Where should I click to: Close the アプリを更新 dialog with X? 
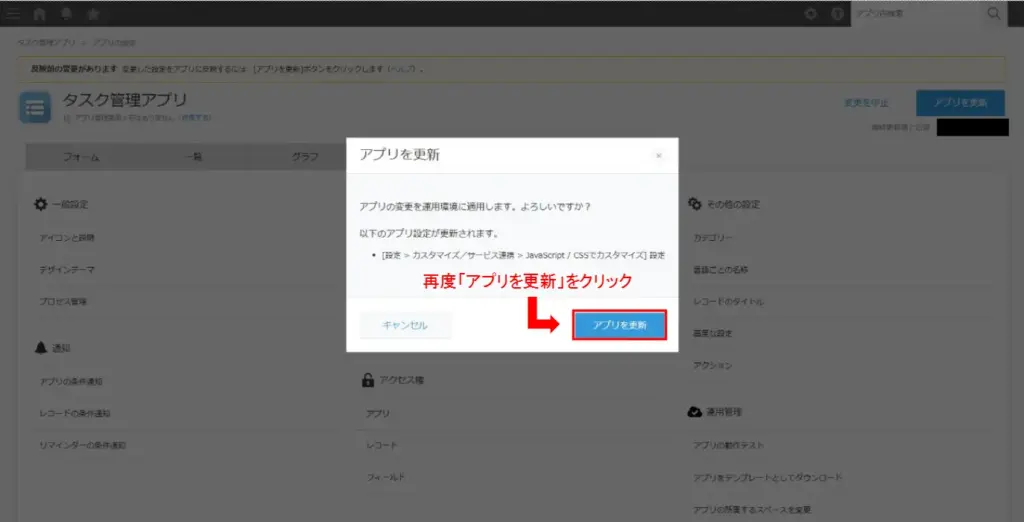(658, 155)
